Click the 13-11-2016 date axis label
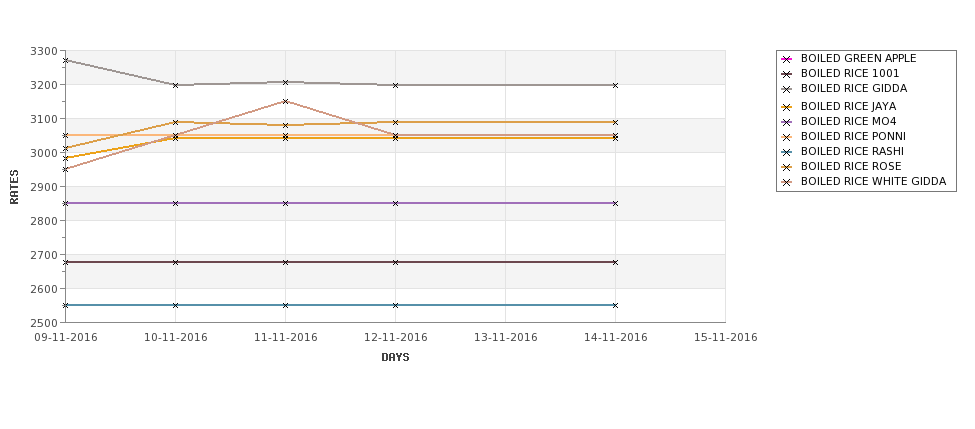The width and height of the screenshot is (975, 429). click(x=506, y=338)
